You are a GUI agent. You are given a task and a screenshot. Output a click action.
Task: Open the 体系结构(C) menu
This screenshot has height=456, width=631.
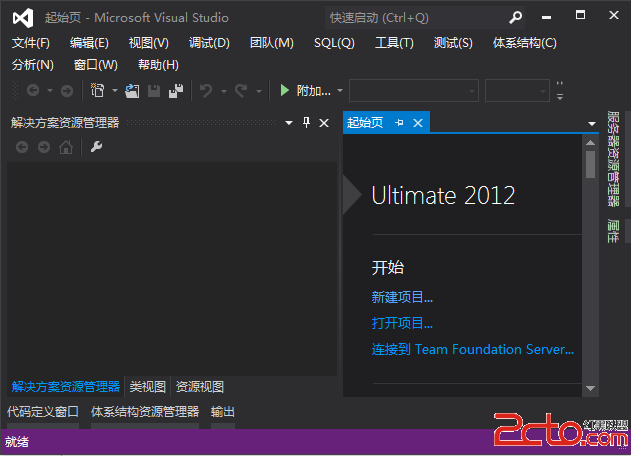point(525,43)
